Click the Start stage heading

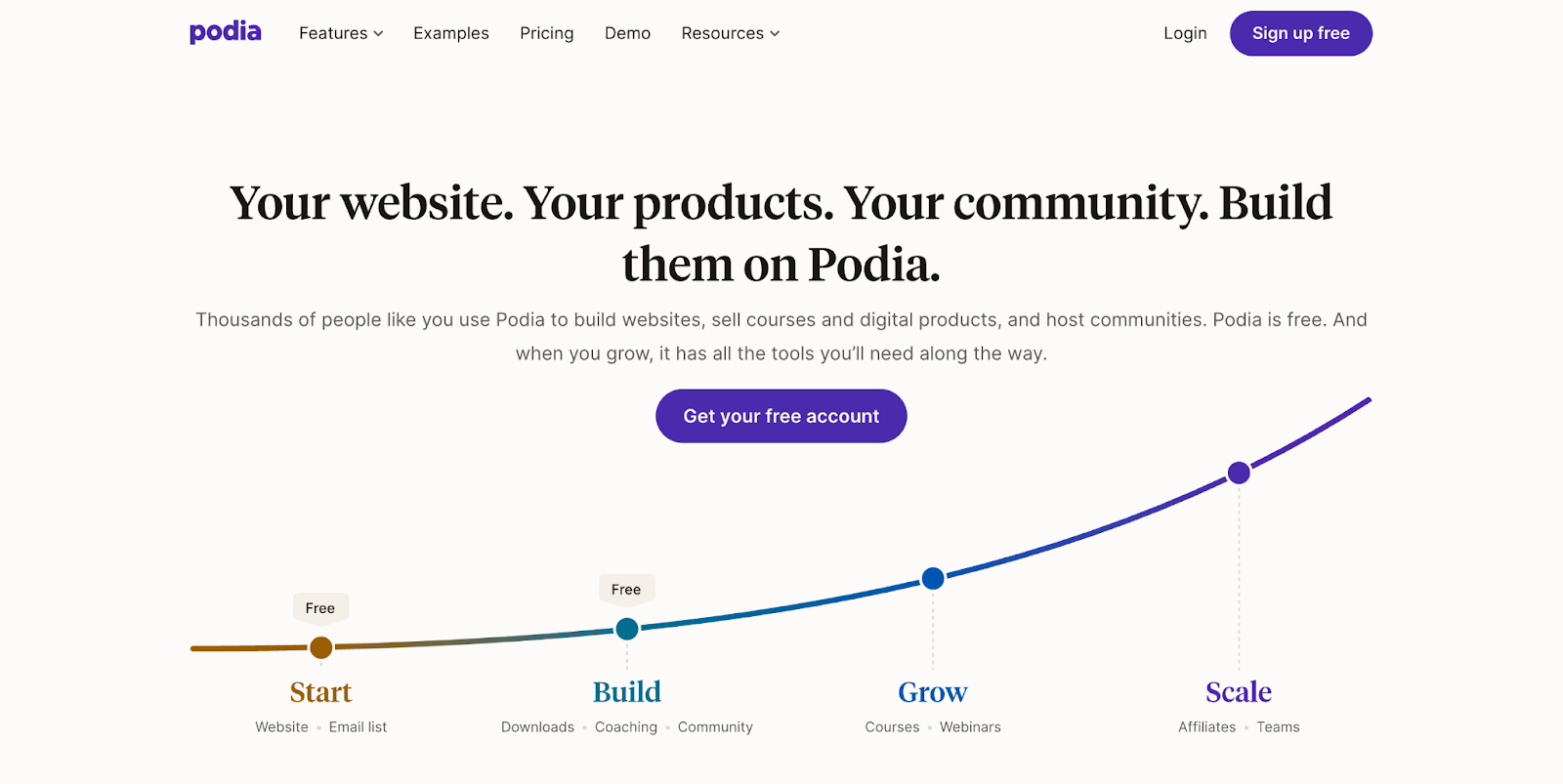[x=320, y=692]
